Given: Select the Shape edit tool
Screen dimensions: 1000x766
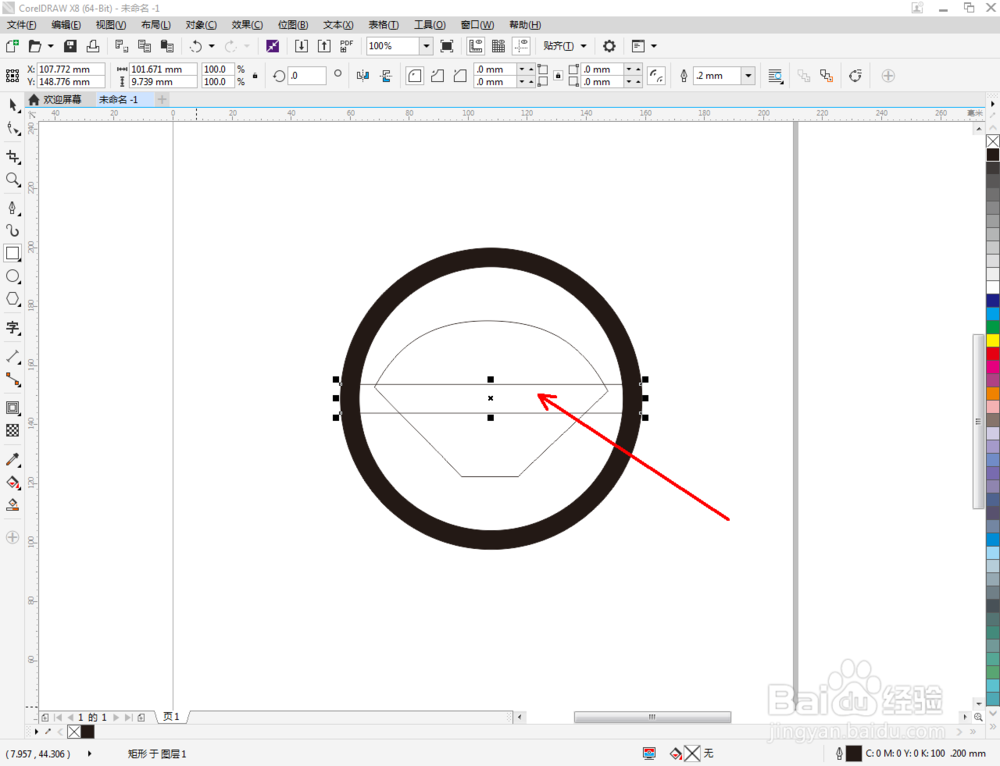Looking at the screenshot, I should click(x=13, y=129).
